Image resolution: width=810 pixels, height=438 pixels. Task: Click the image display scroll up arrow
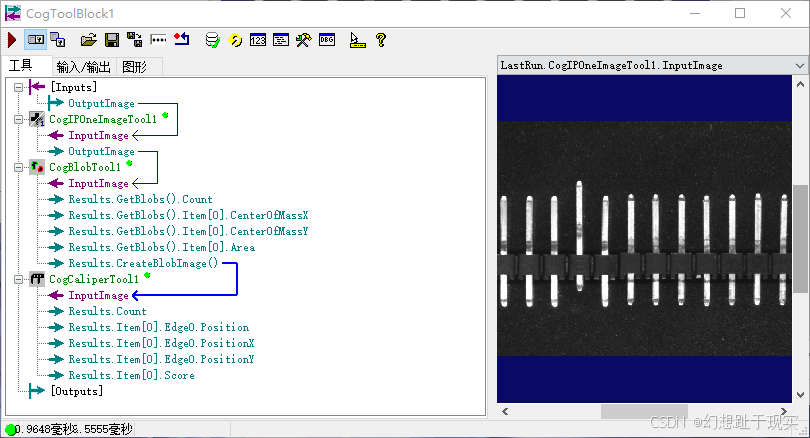[800, 84]
